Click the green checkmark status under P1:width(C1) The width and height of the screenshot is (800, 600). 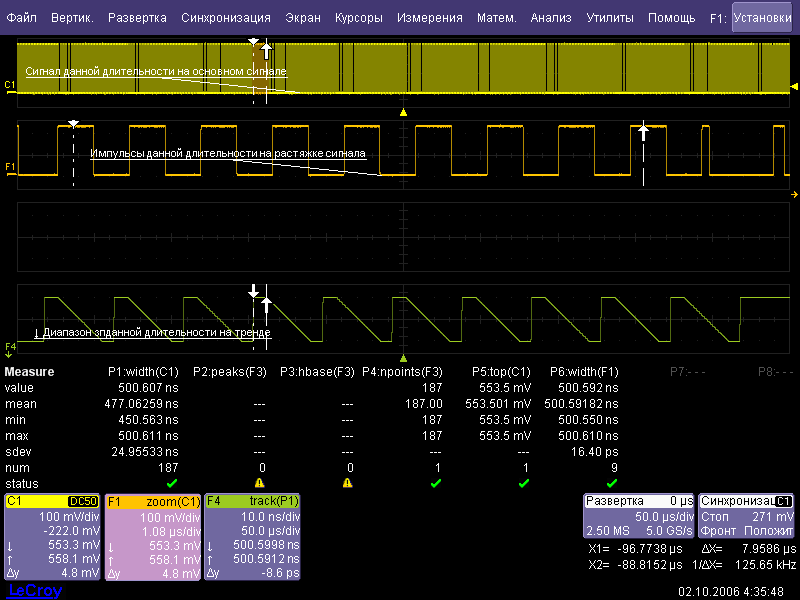click(x=173, y=482)
